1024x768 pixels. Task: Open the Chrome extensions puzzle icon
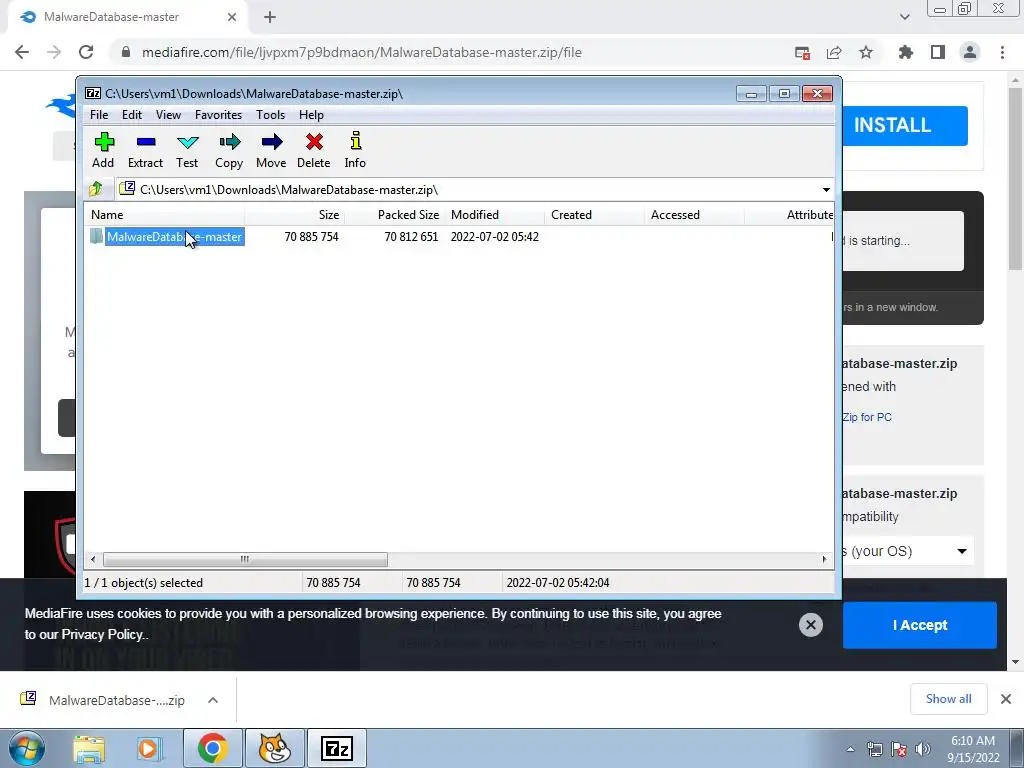(906, 52)
